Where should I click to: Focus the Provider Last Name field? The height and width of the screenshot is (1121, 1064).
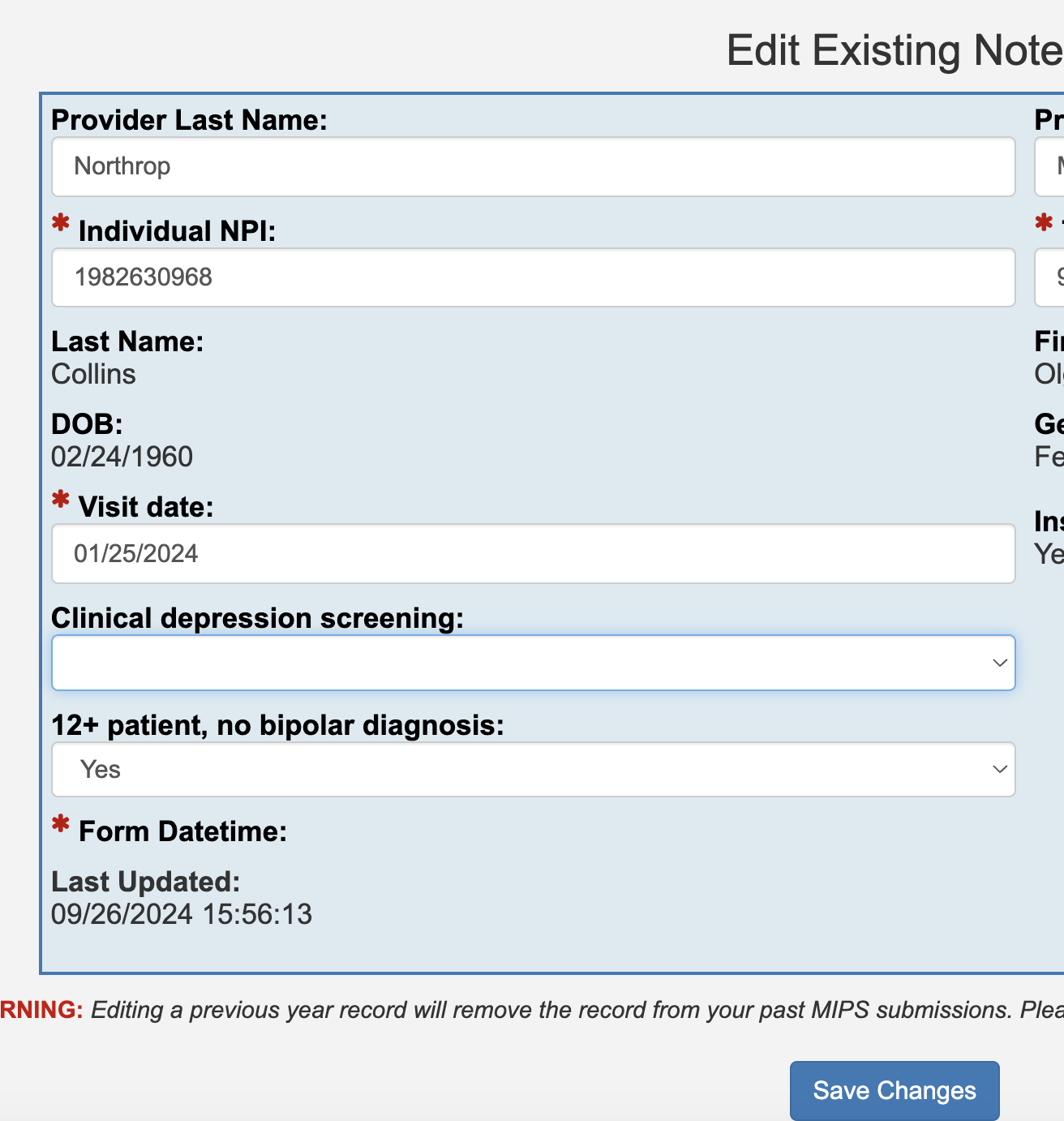click(x=533, y=166)
